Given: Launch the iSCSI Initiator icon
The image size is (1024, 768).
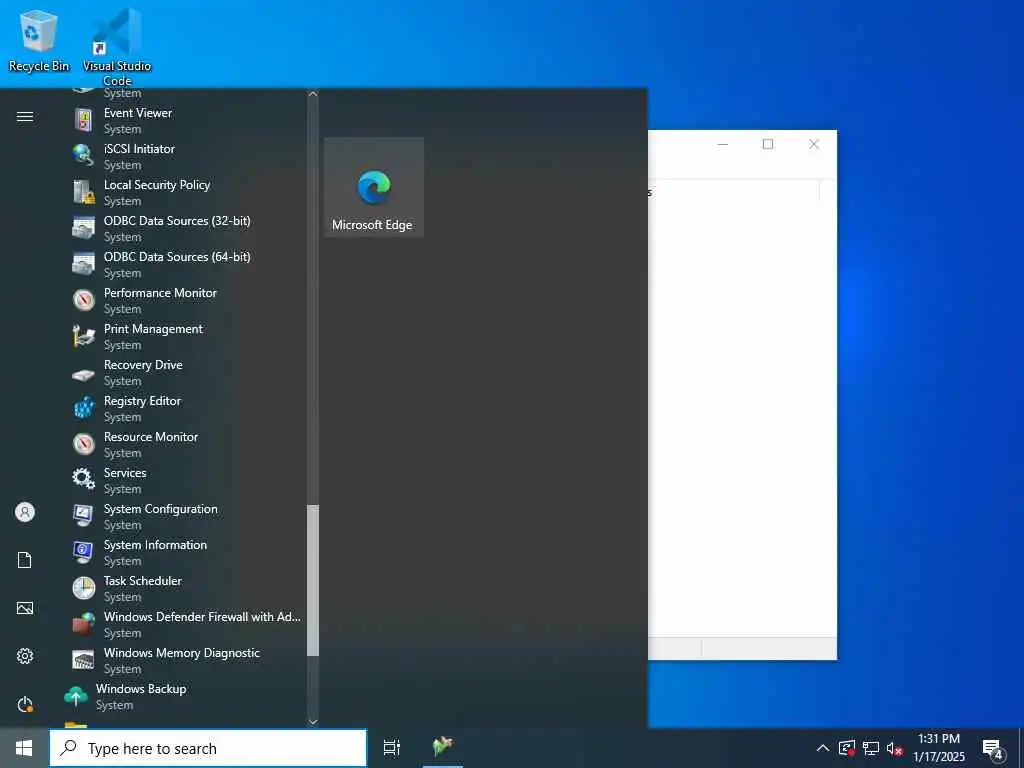Looking at the screenshot, I should (83, 155).
